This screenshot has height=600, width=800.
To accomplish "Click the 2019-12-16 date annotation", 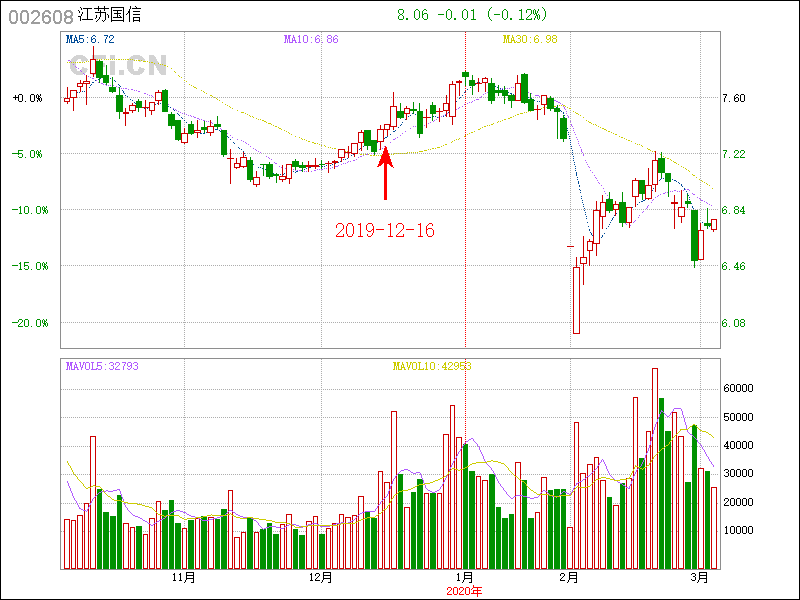I will coord(385,230).
